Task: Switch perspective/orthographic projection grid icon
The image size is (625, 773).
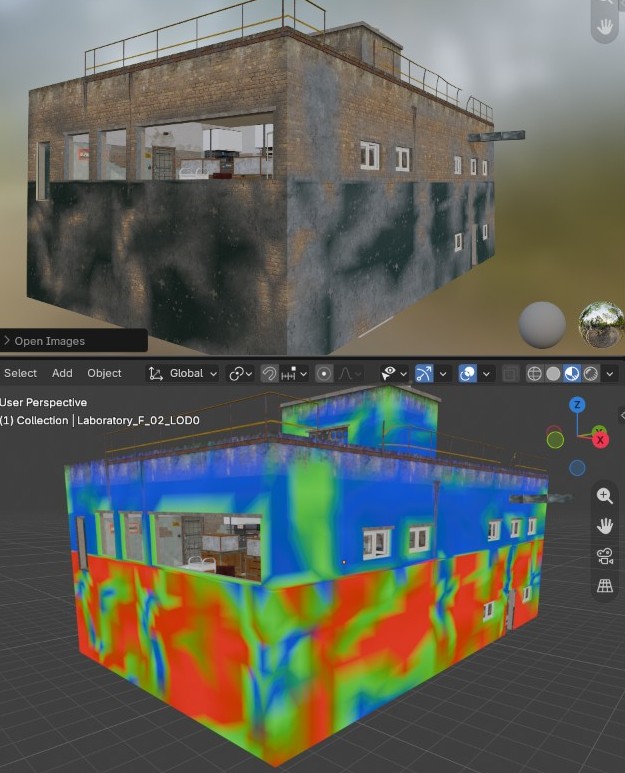Action: tap(605, 586)
